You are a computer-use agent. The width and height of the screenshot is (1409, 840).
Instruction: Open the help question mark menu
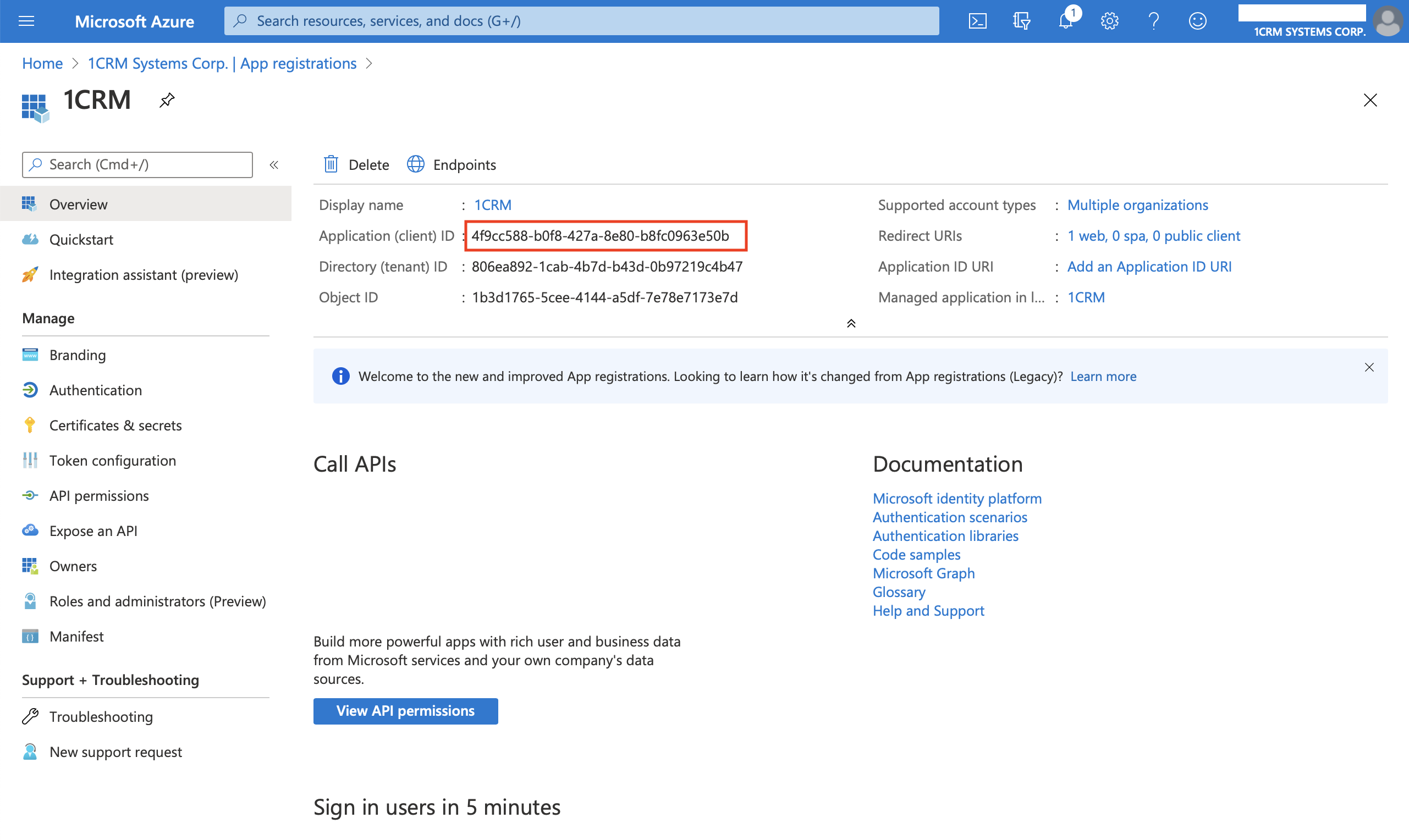pyautogui.click(x=1154, y=21)
